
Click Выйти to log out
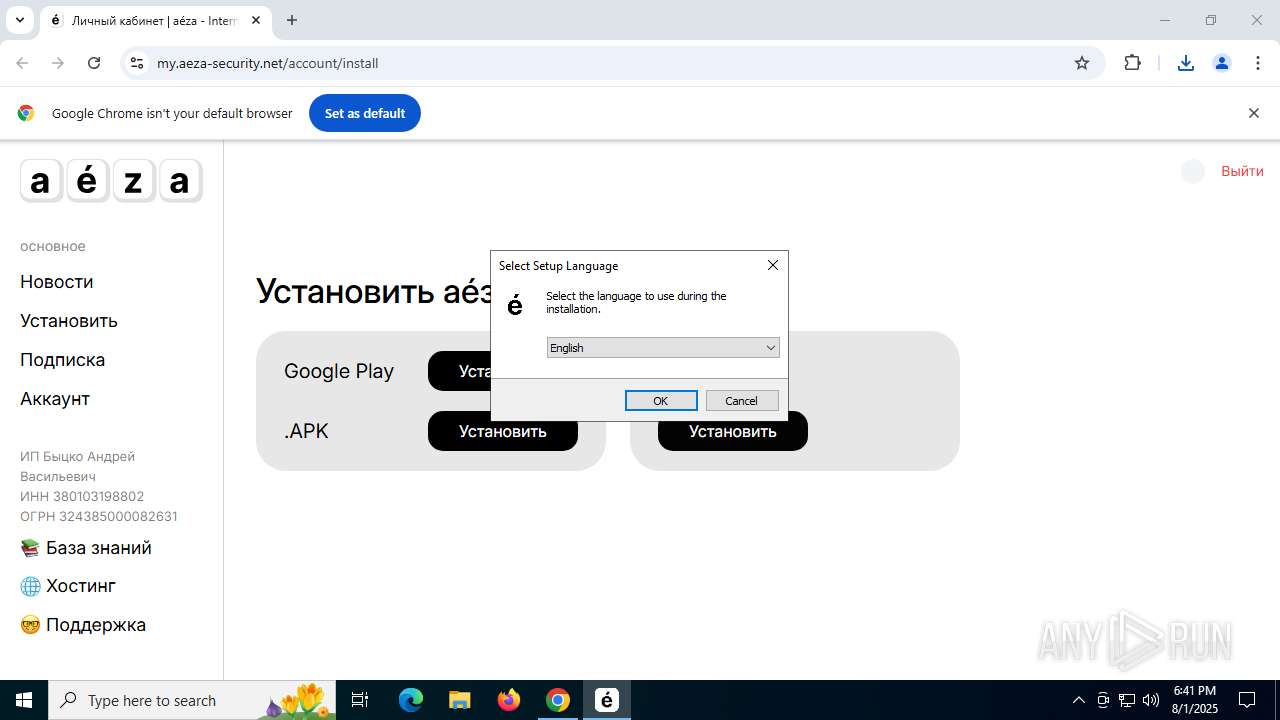click(x=1242, y=171)
